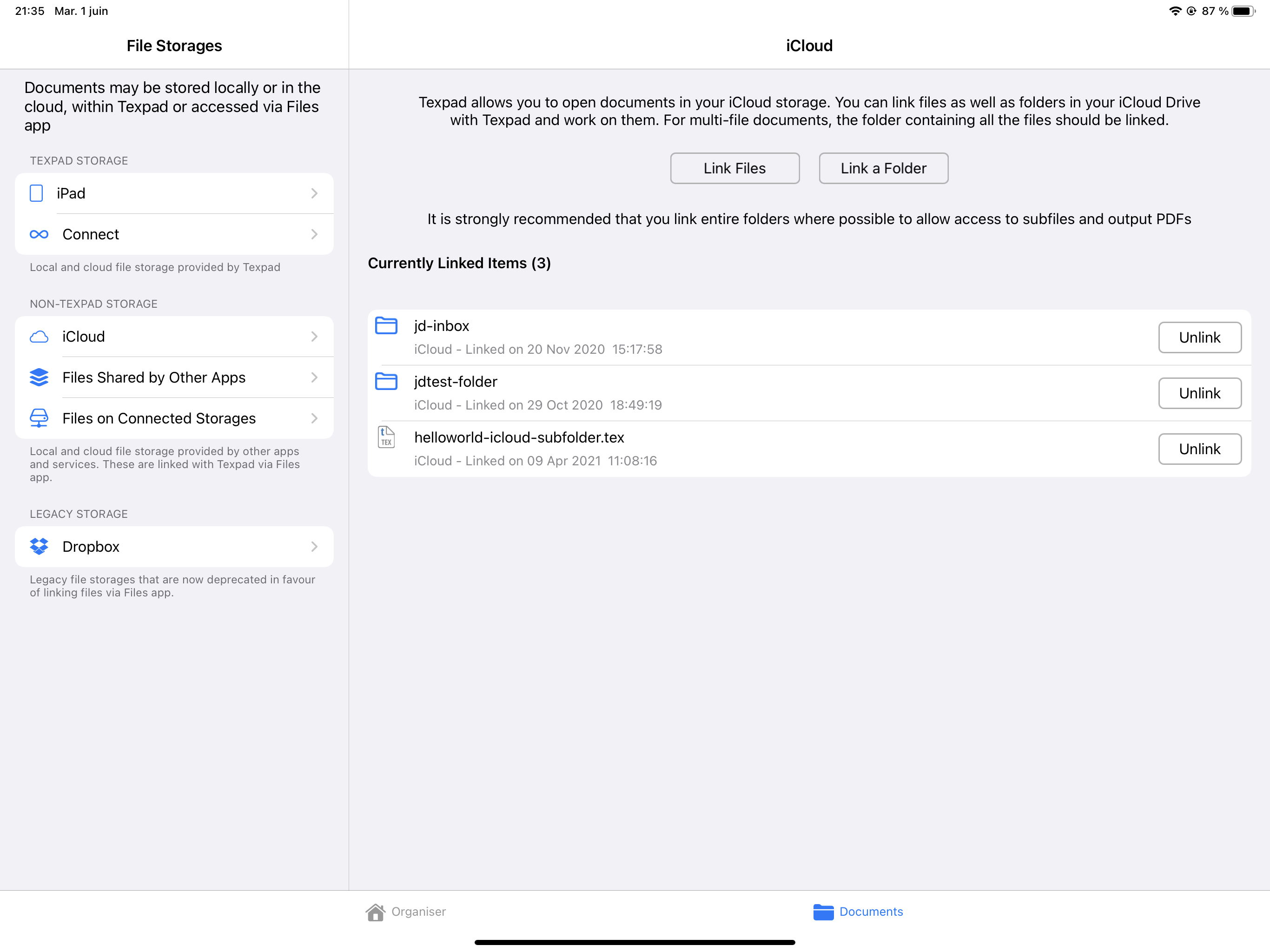Screen dimensions: 1270x952
Task: Click the Link a Folder button
Action: (883, 167)
